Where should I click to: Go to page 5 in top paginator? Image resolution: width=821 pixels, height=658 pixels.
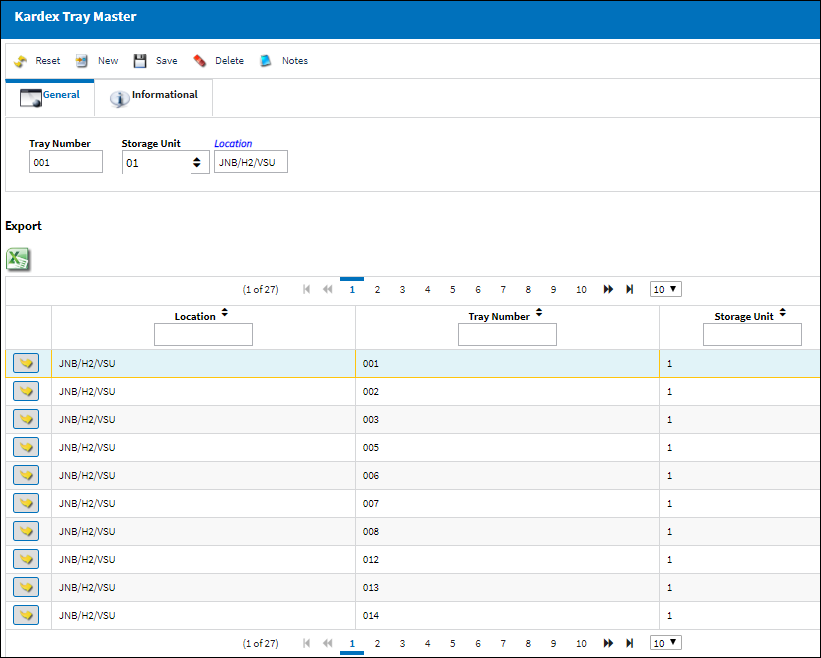coord(452,289)
